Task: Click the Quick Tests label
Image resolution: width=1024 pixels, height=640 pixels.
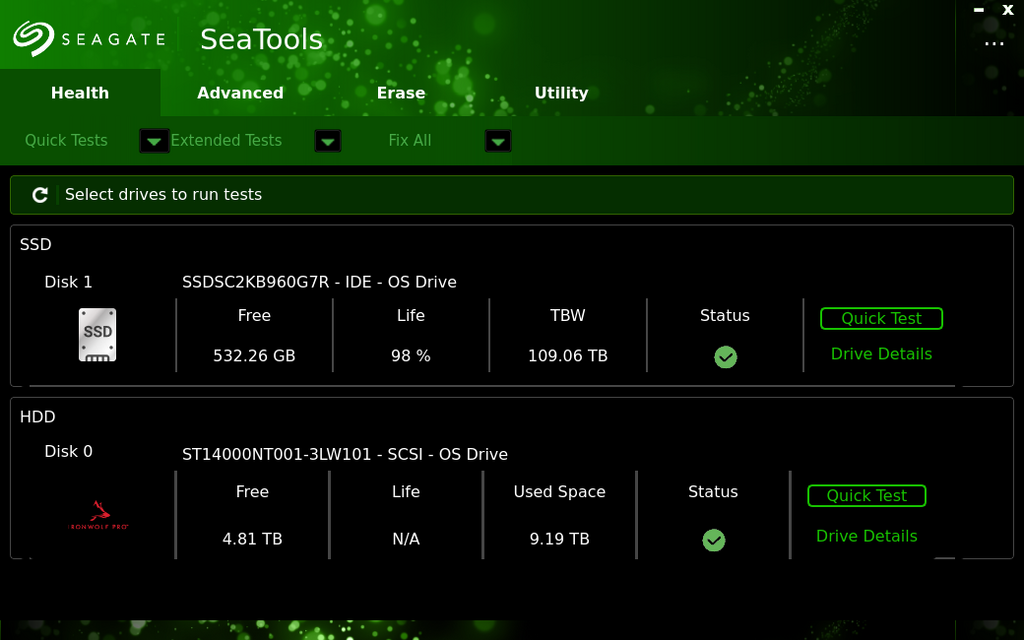Action: pyautogui.click(x=66, y=140)
